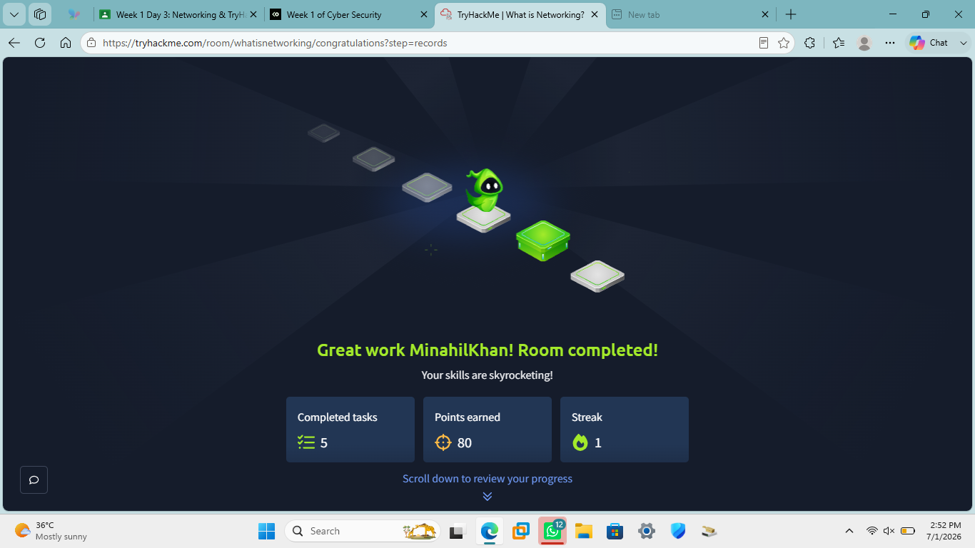Image resolution: width=975 pixels, height=548 pixels.
Task: Click the bright green cube tile
Action: click(543, 240)
